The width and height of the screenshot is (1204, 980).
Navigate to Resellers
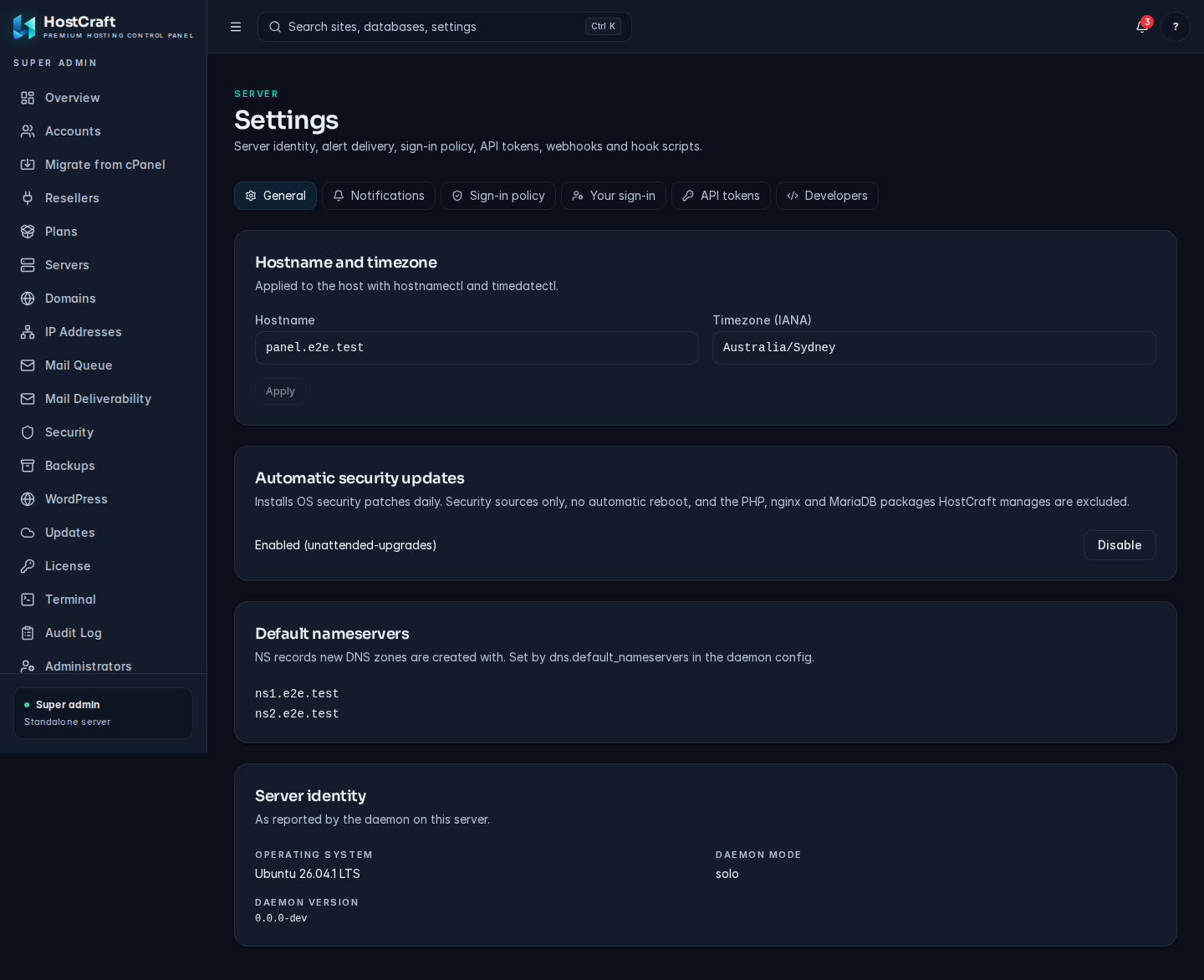[104, 198]
